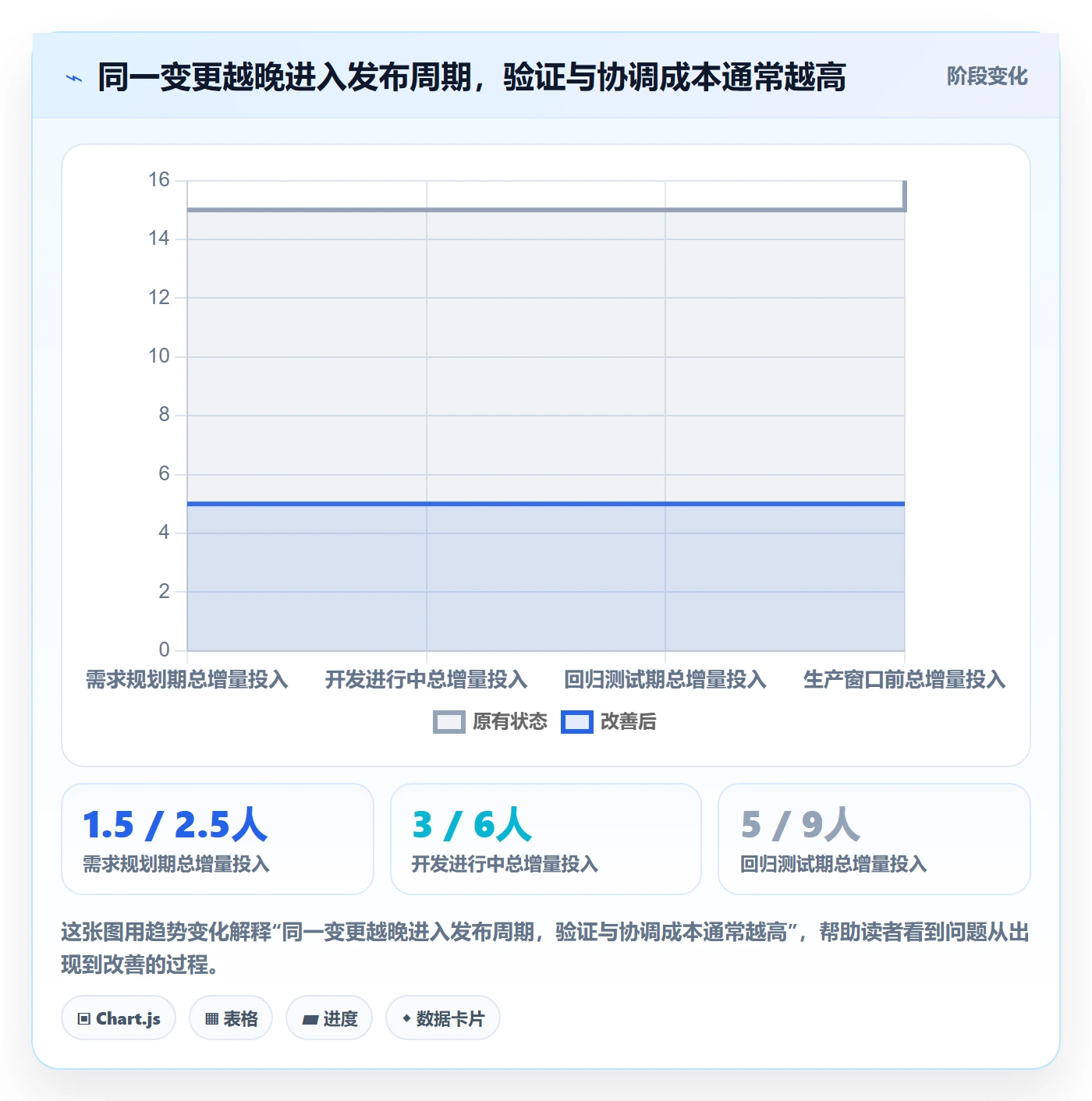Image resolution: width=1092 pixels, height=1101 pixels.
Task: Open the 3 / 6人 data card
Action: click(546, 839)
